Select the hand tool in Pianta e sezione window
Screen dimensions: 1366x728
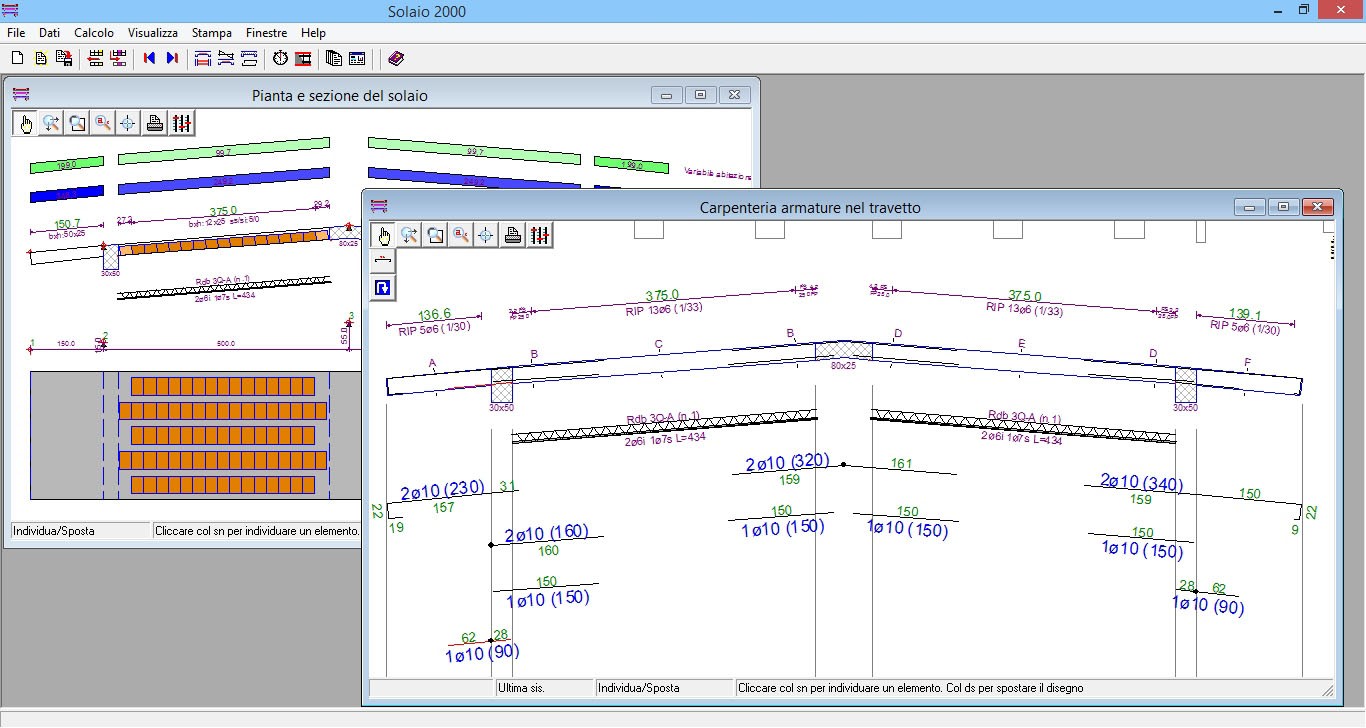point(25,123)
